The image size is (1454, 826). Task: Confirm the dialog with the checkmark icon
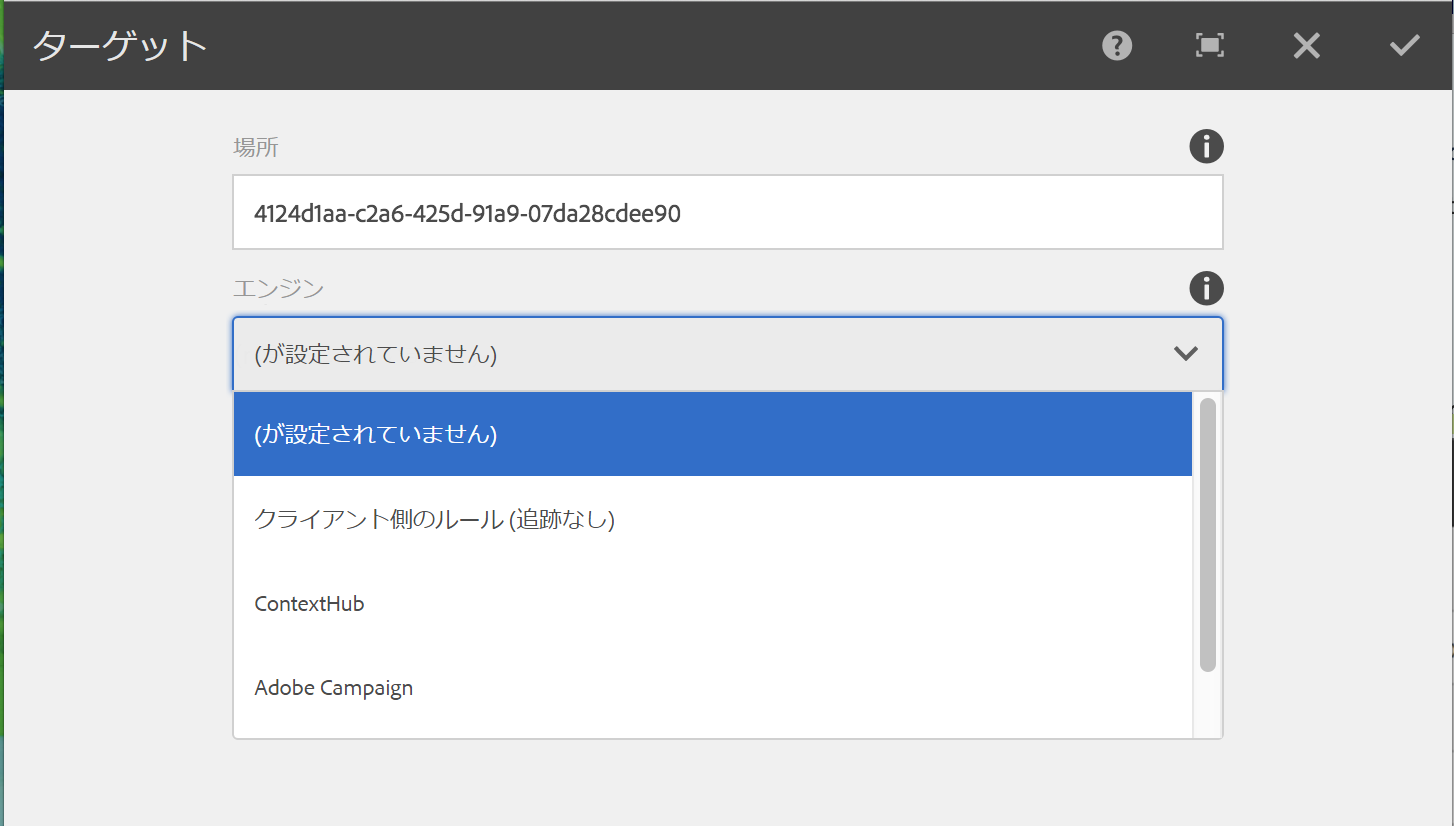point(1404,45)
